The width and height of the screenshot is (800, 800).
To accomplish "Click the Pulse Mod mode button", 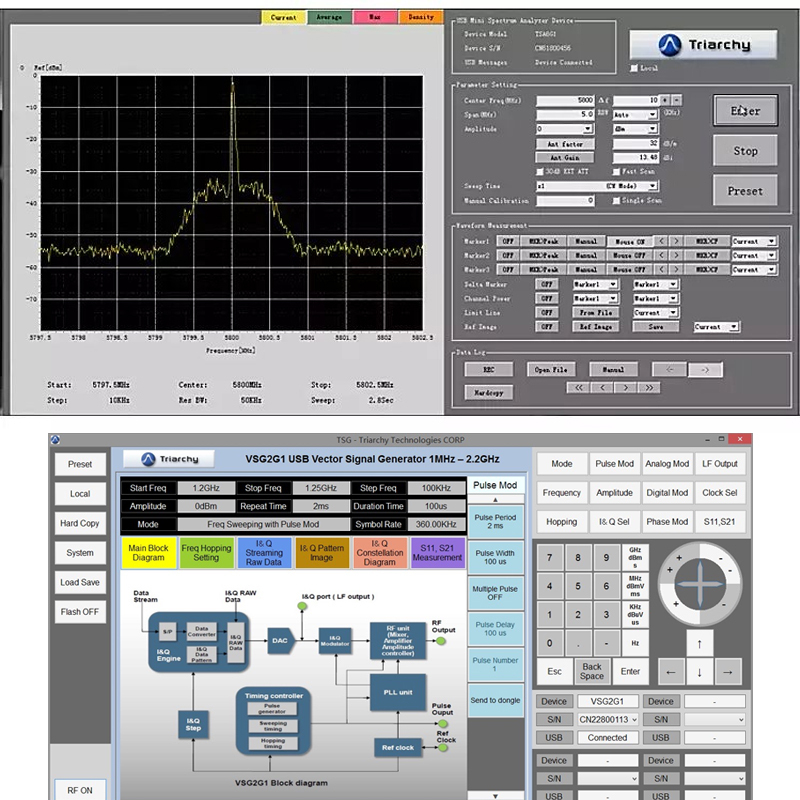I will pos(614,464).
